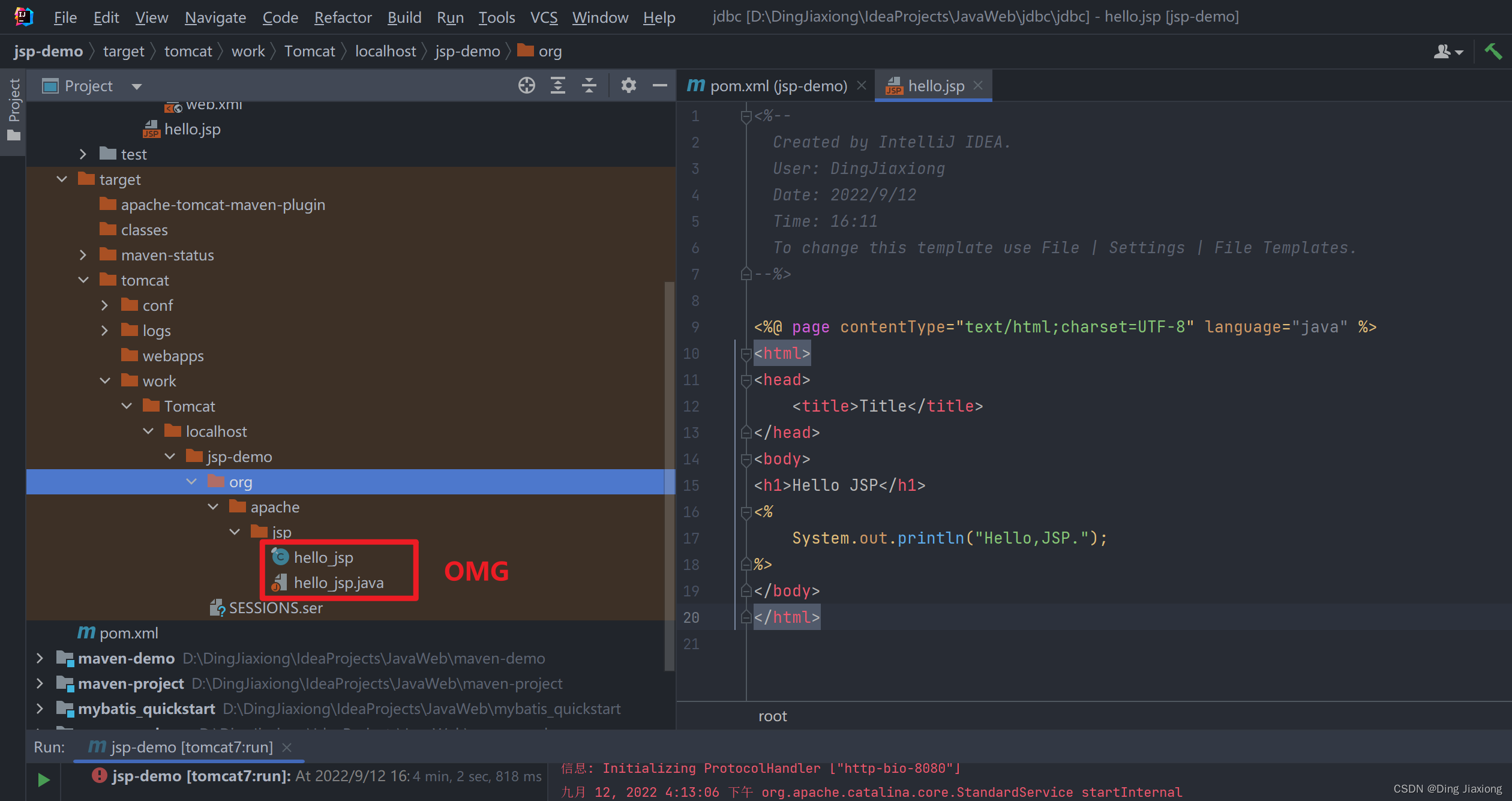Screen dimensions: 1512x801
Task: Select hello_jsp.java file
Action: click(x=328, y=583)
